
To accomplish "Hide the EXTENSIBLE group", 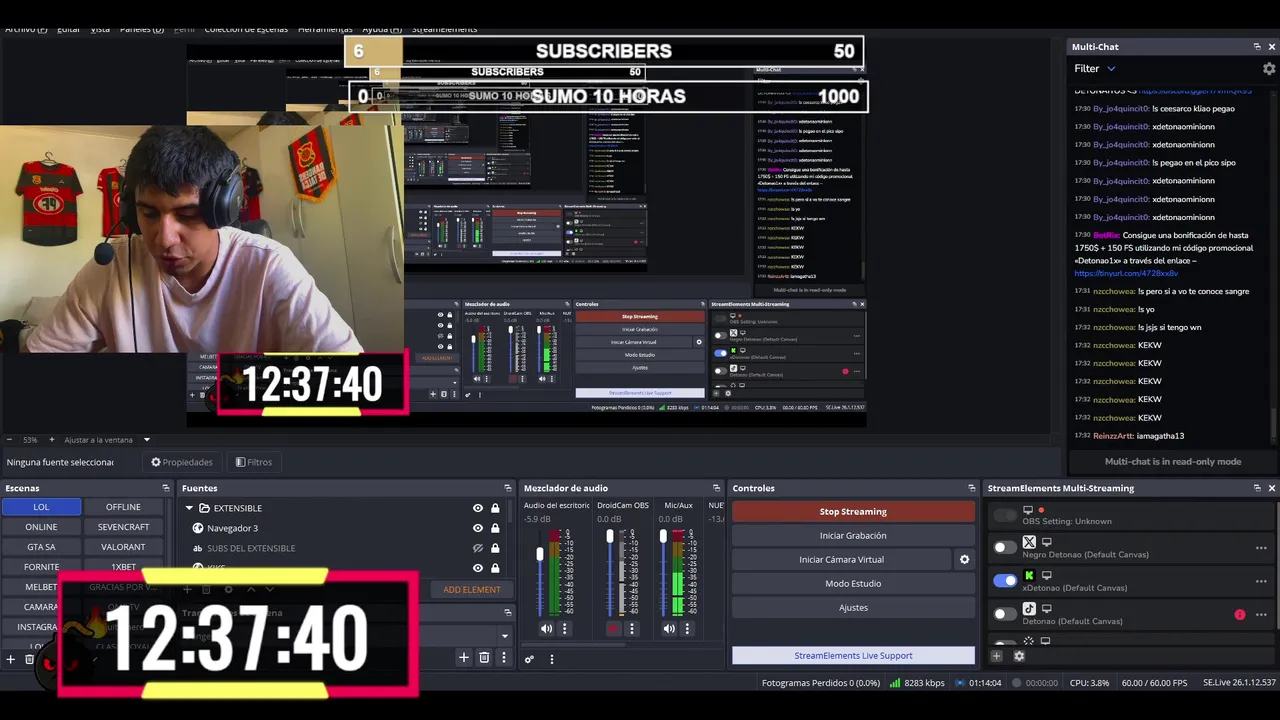I will (478, 508).
